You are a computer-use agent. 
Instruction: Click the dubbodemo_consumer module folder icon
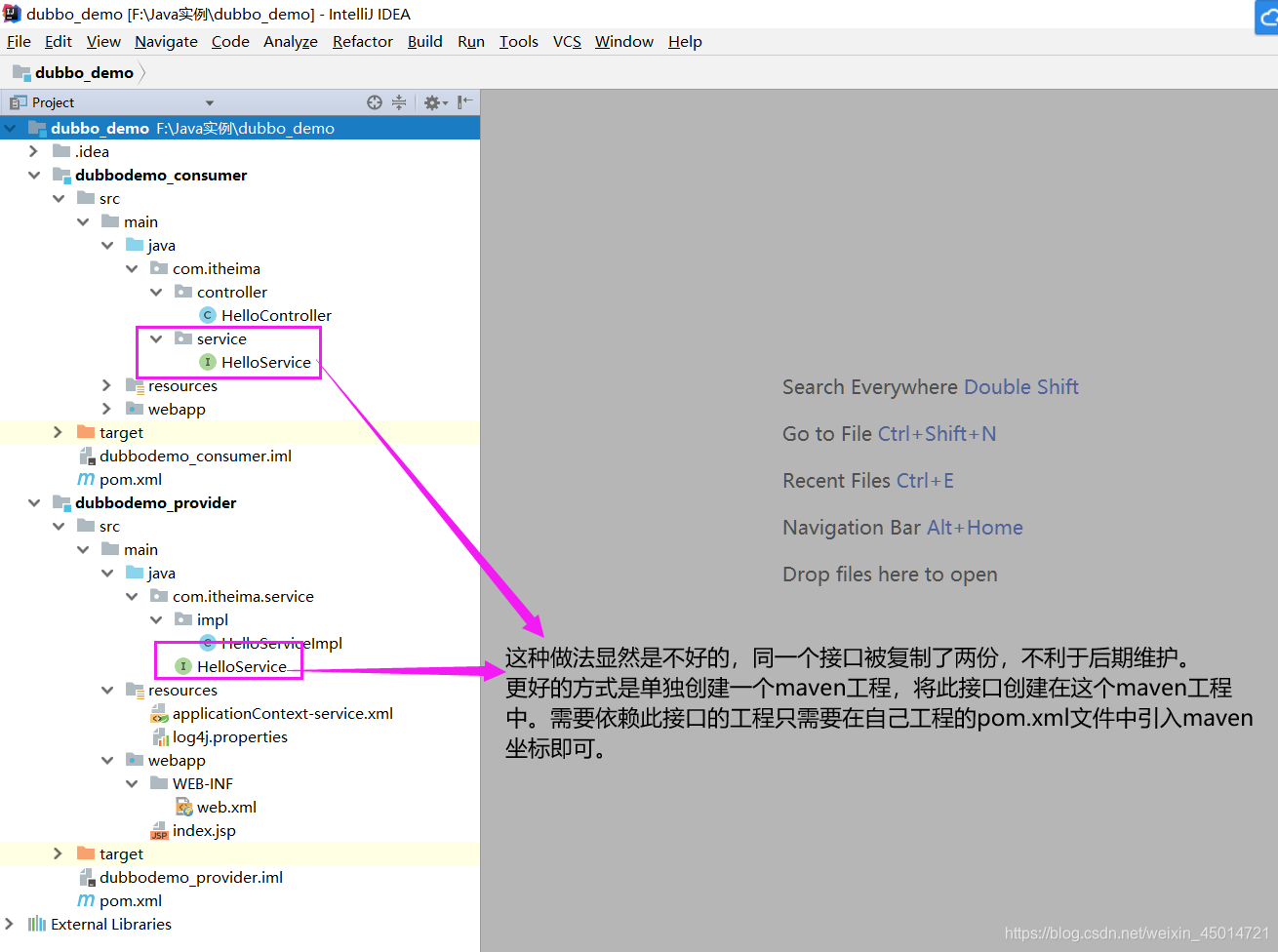(61, 175)
